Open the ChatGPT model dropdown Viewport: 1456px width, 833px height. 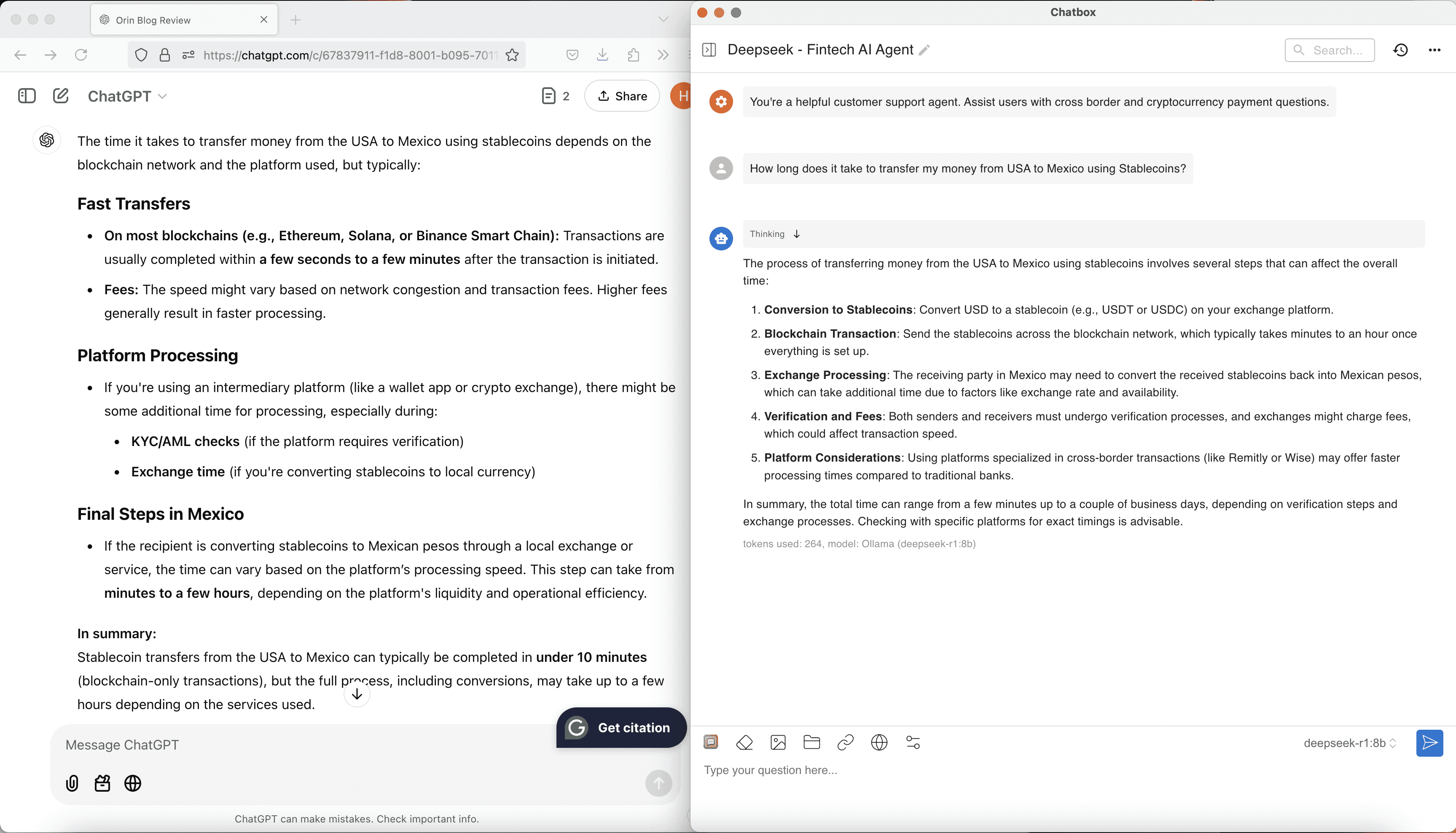127,96
